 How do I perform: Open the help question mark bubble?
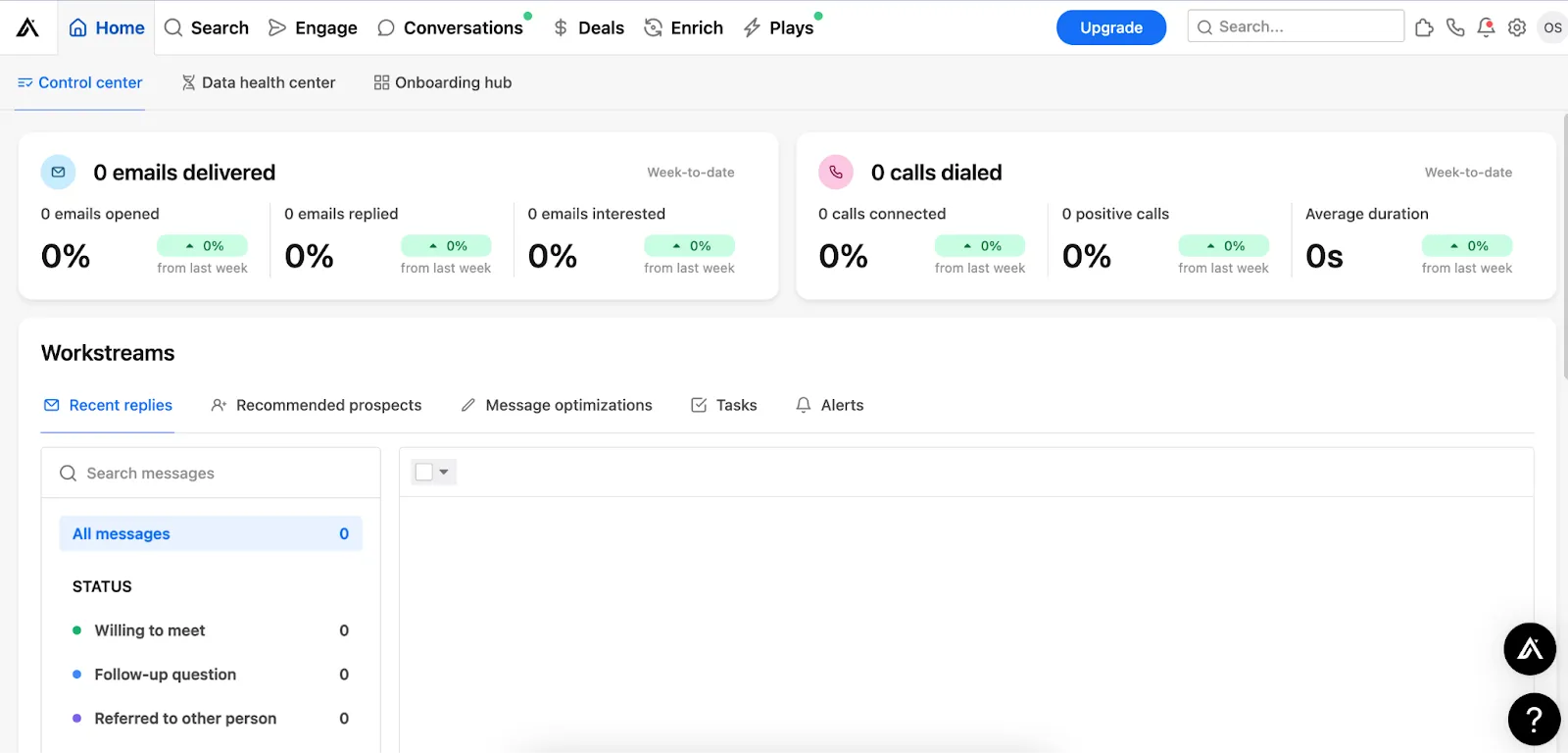[1534, 720]
